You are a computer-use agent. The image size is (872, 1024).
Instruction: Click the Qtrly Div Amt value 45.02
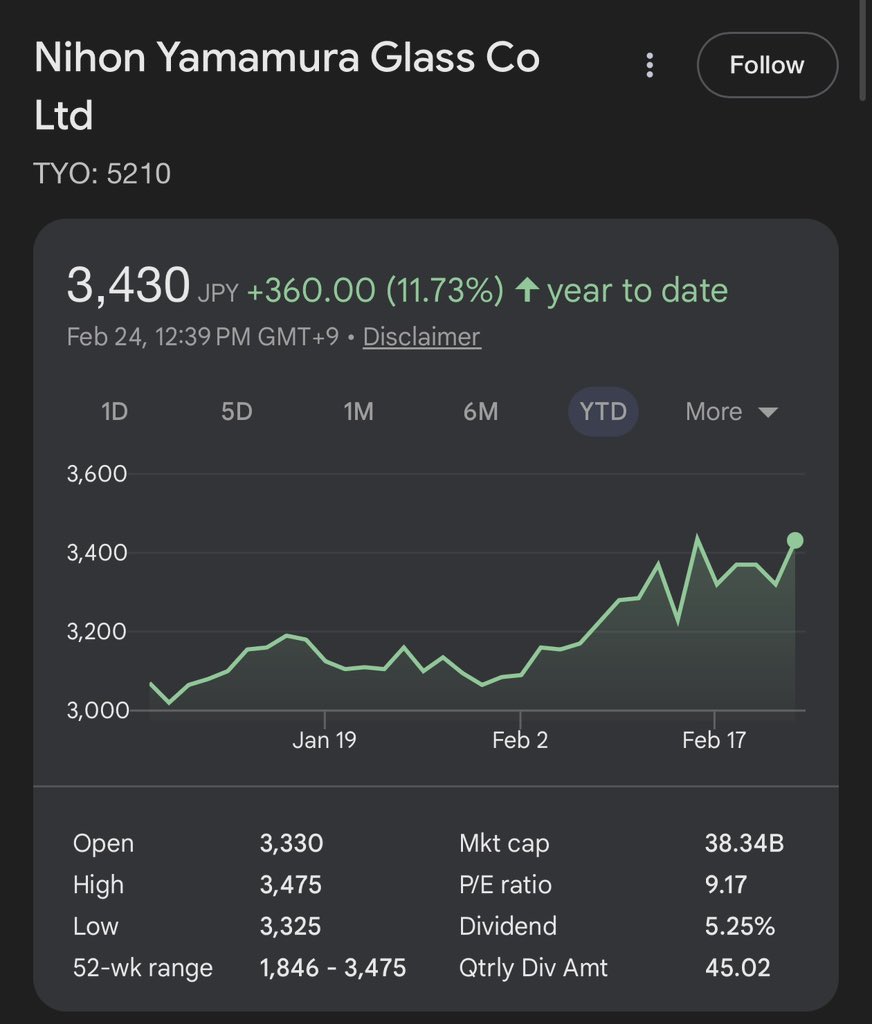[737, 968]
